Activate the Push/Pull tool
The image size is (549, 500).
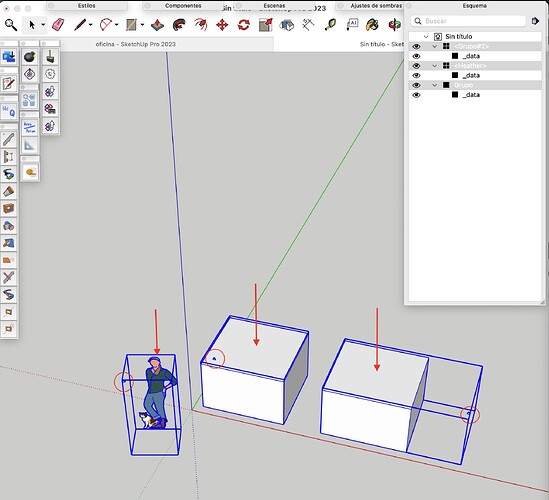tap(157, 25)
